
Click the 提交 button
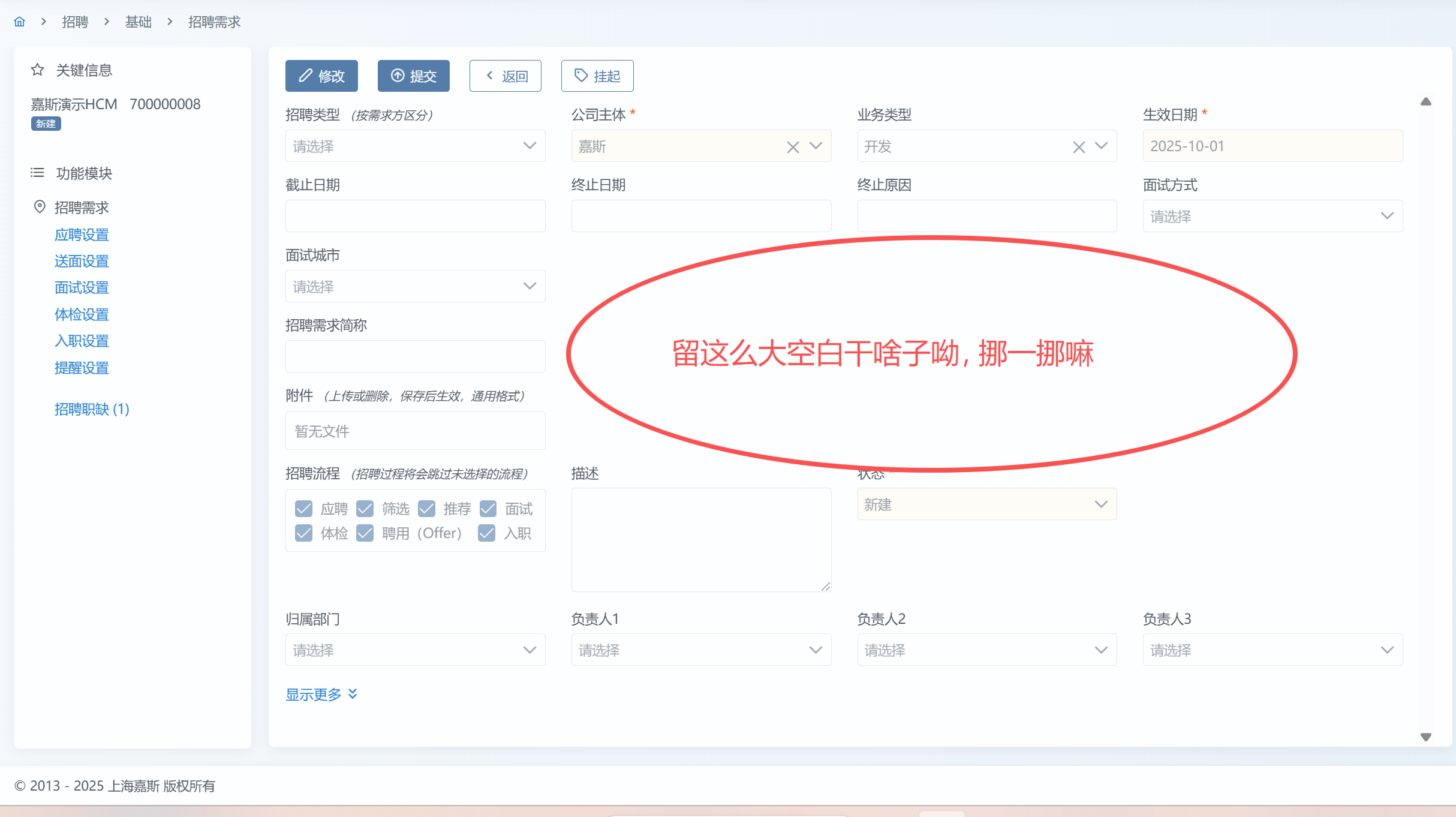coord(413,76)
